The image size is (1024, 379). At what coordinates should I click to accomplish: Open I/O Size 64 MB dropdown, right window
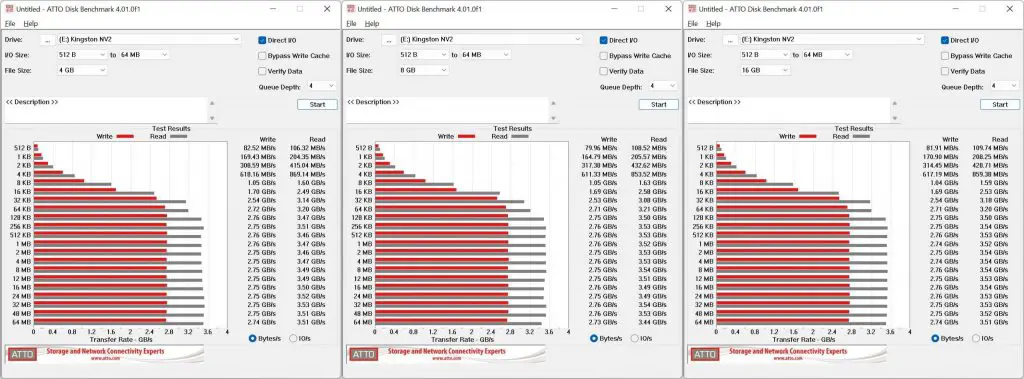click(x=827, y=55)
